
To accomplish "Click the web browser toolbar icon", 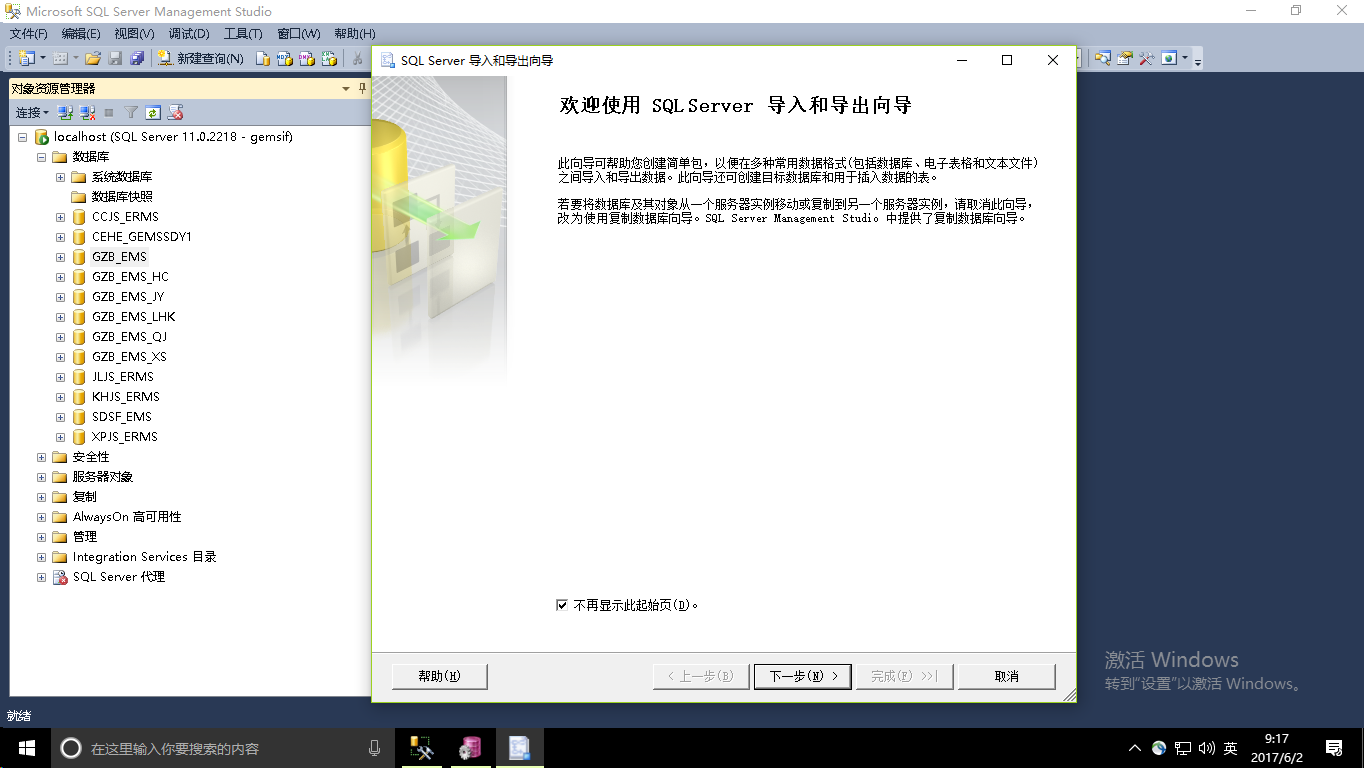I will 1168,58.
